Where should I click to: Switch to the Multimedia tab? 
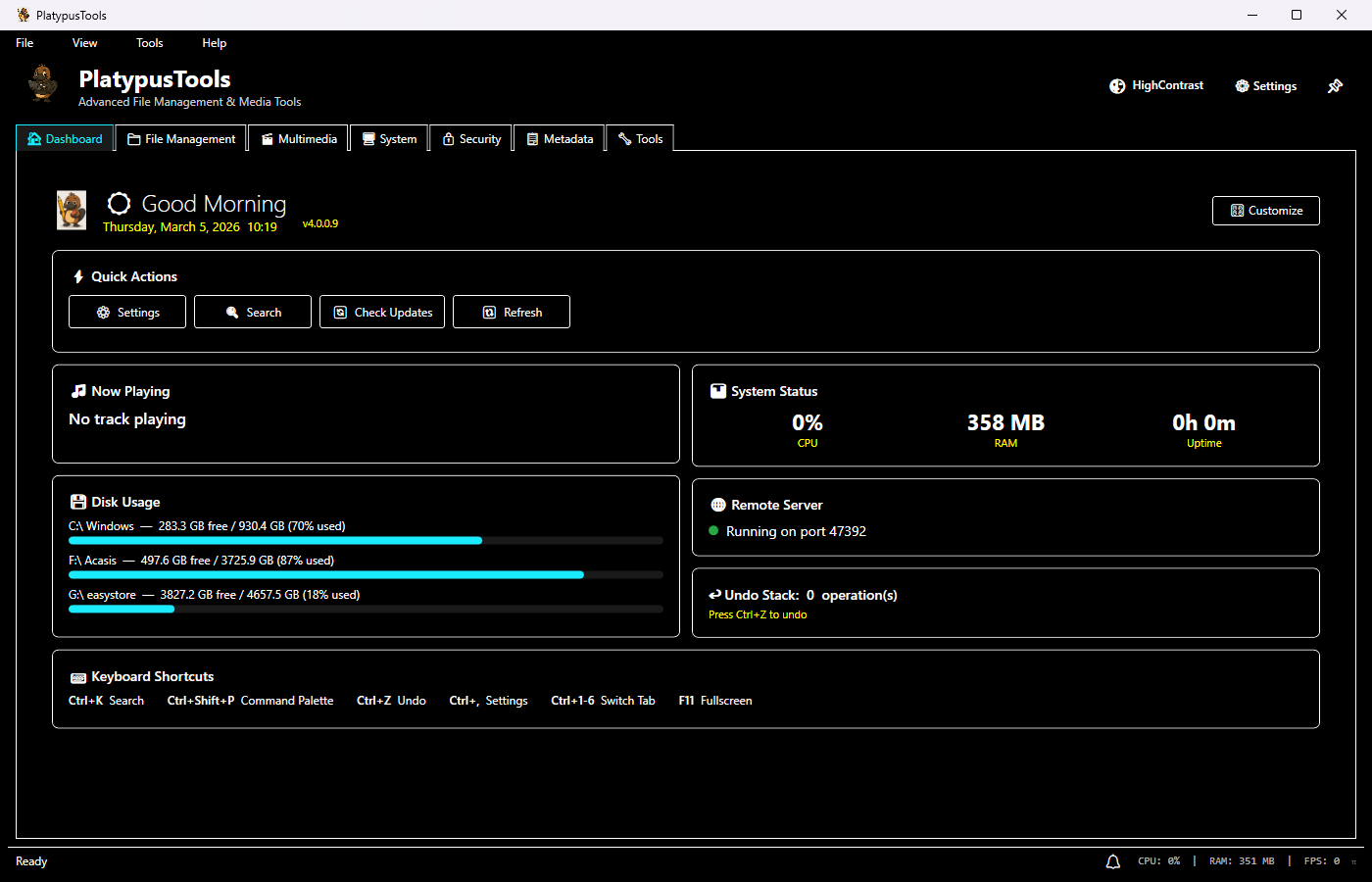tap(298, 138)
